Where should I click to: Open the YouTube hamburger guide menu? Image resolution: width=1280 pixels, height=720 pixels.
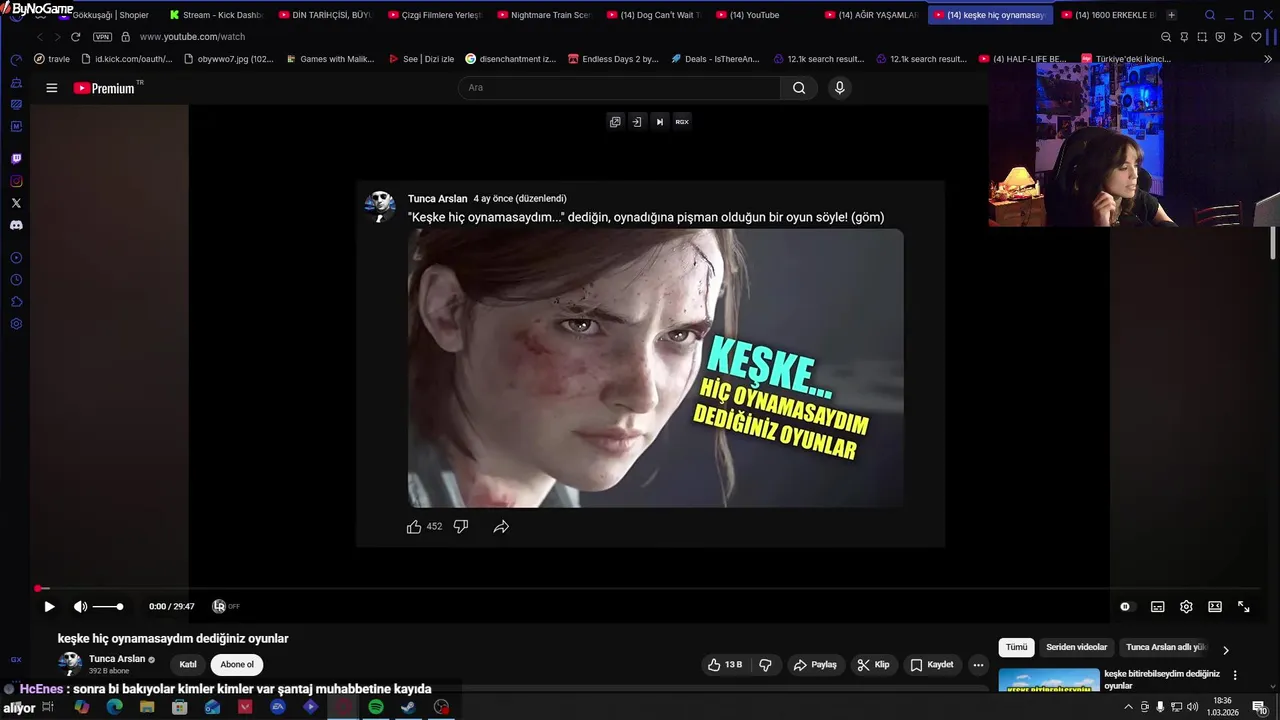pos(51,88)
